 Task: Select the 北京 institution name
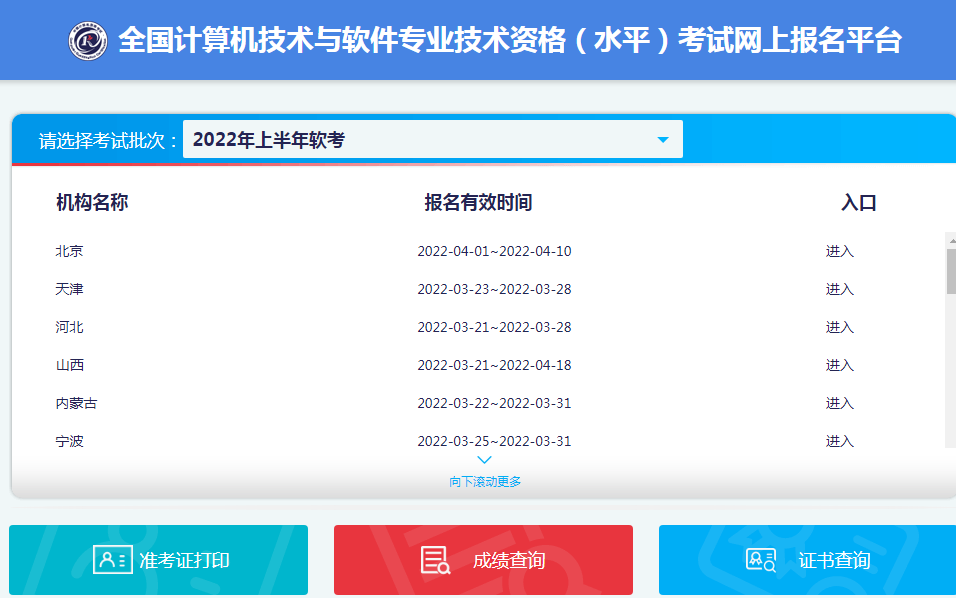click(x=69, y=251)
